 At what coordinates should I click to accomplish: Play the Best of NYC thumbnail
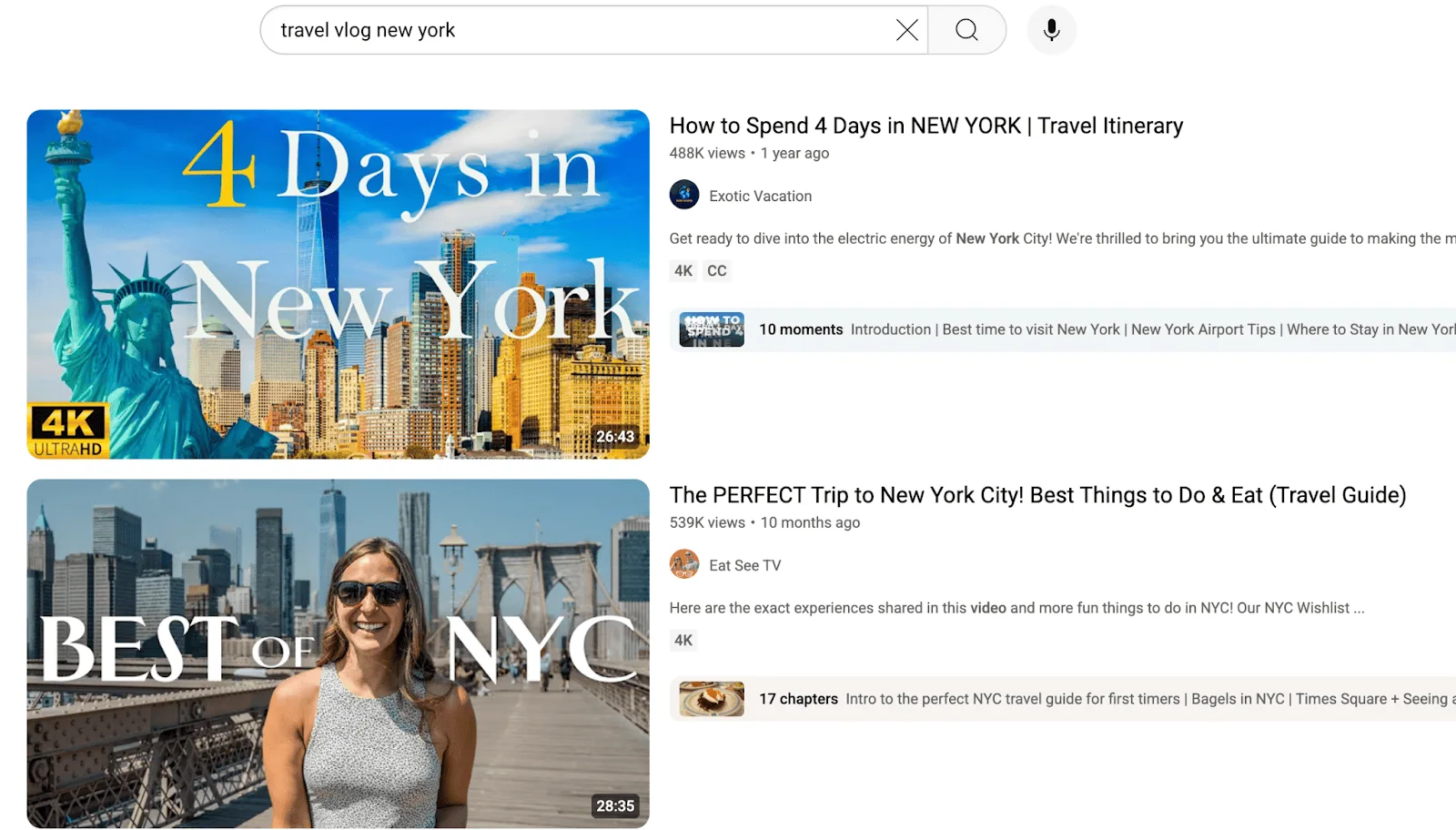coord(338,653)
